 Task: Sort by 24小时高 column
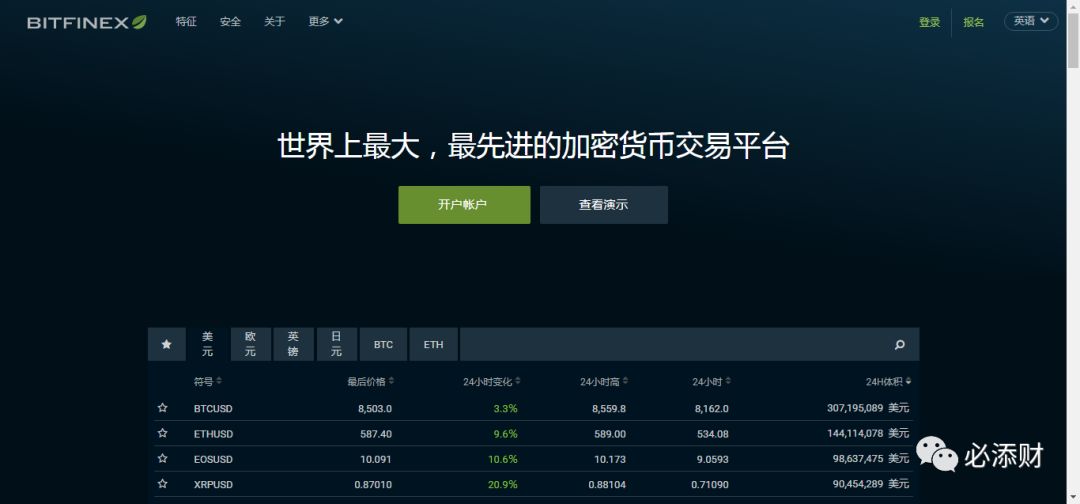(604, 381)
